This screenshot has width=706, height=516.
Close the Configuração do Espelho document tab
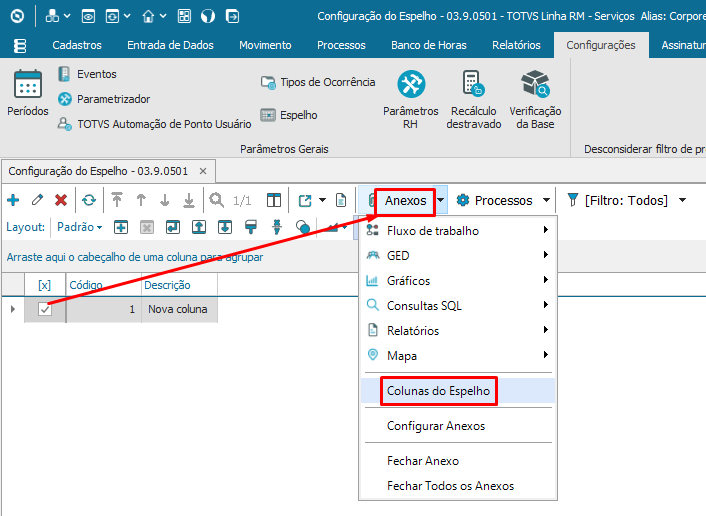point(202,171)
